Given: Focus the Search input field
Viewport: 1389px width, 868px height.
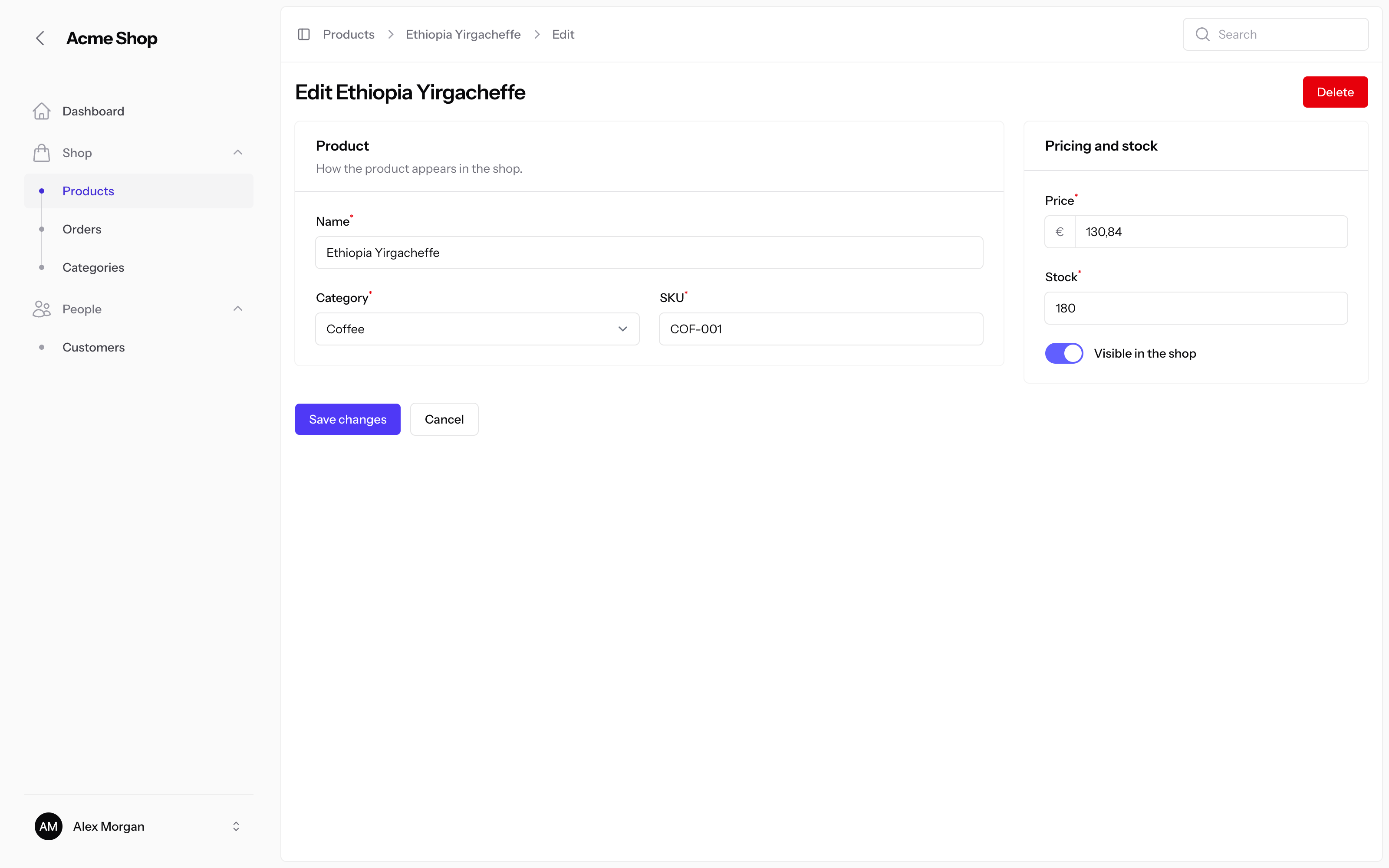Looking at the screenshot, I should click(x=1275, y=34).
